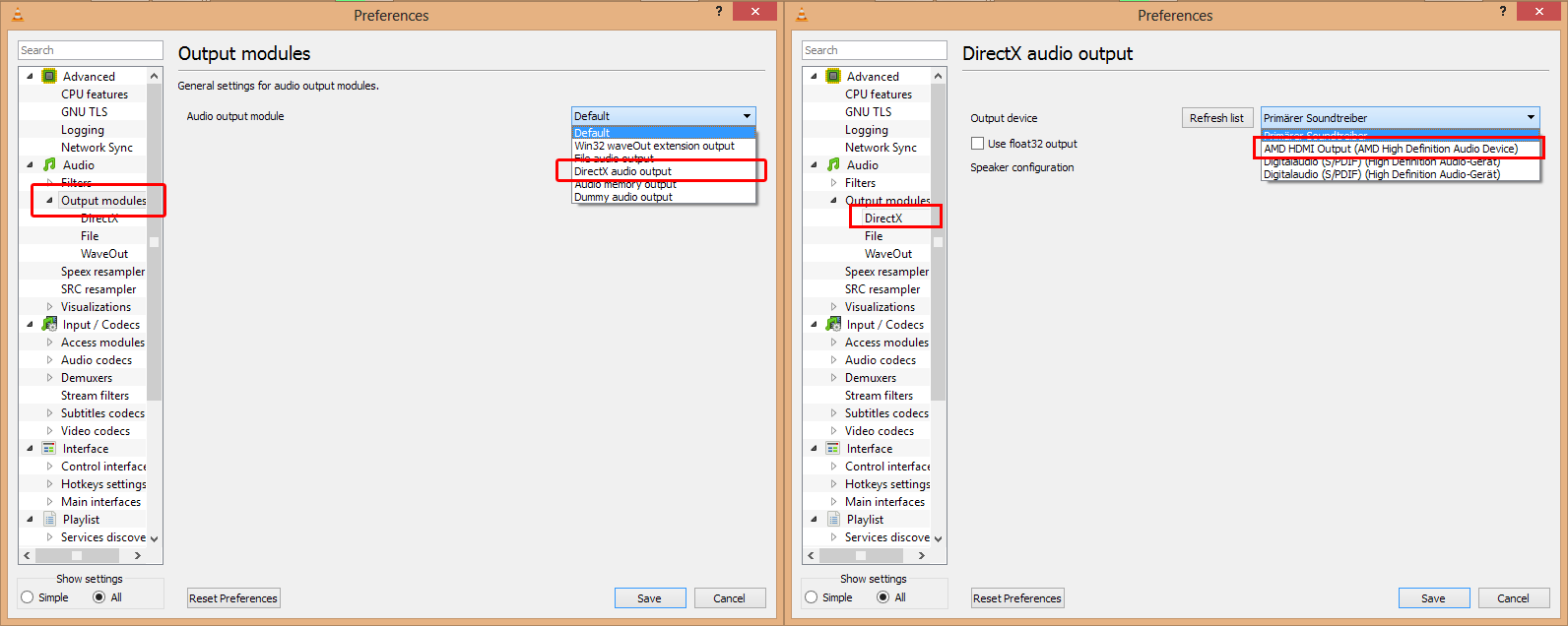Expand Audio codecs node in right window
The image size is (1568, 626).
(834, 360)
